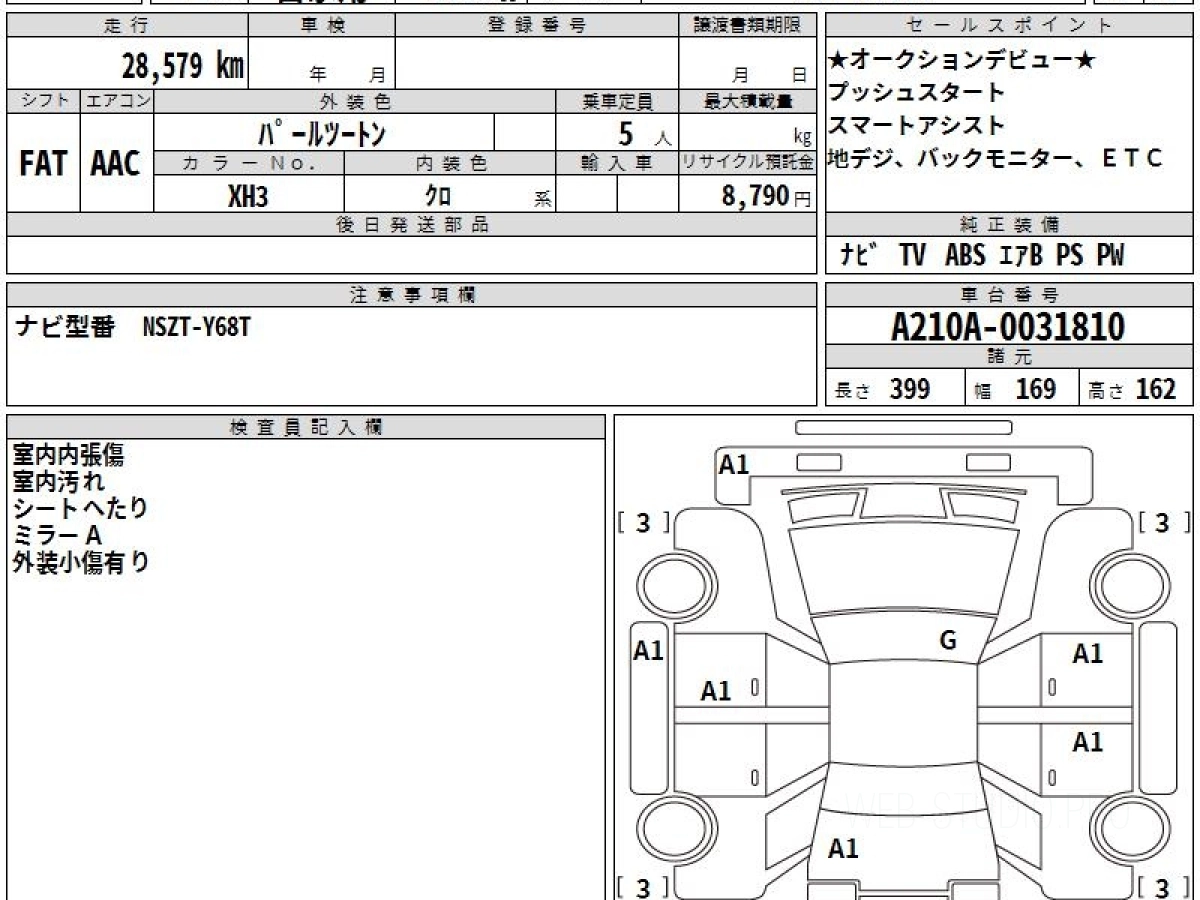Select color code XH3

coord(248,197)
